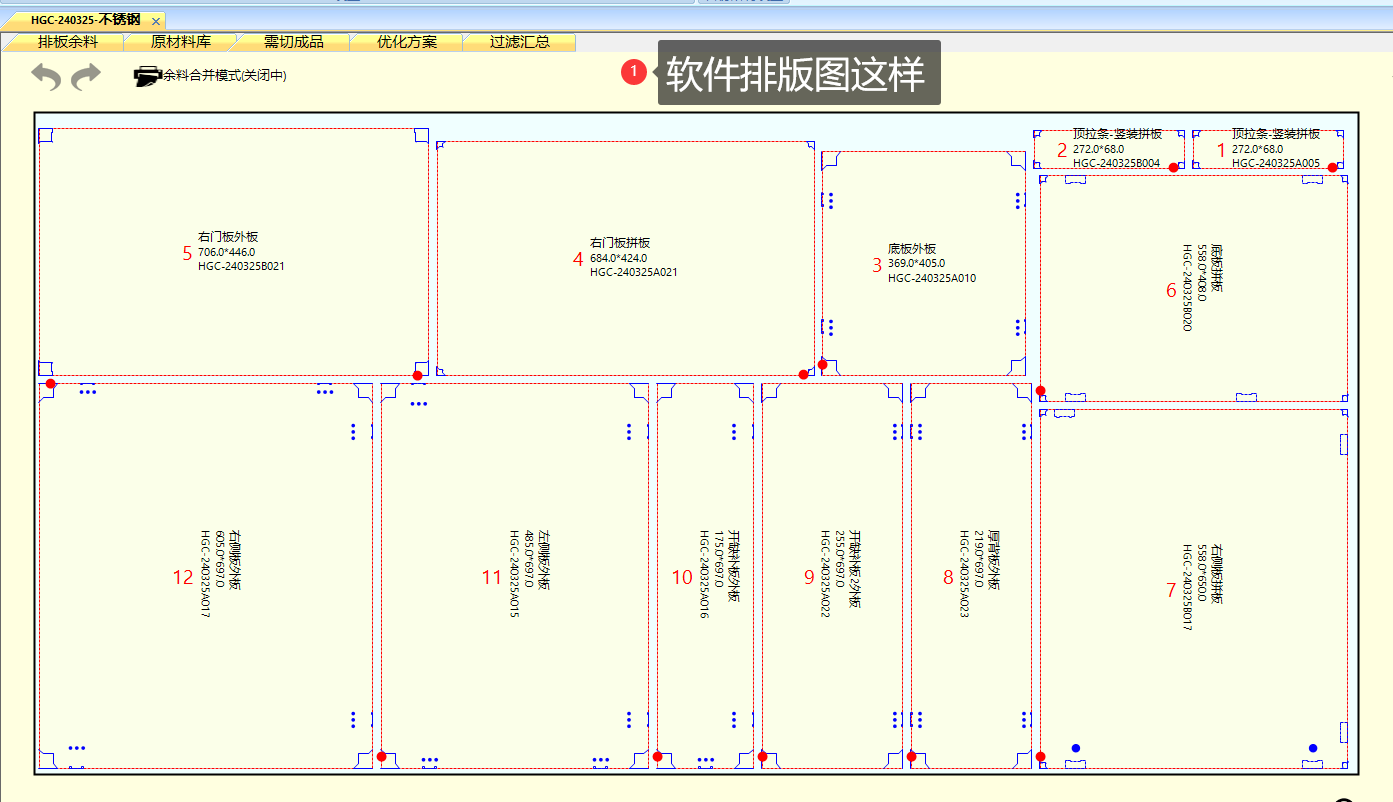Select part 6 底板拼板 piece
Screen dimensions: 1393x802
pos(1193,289)
